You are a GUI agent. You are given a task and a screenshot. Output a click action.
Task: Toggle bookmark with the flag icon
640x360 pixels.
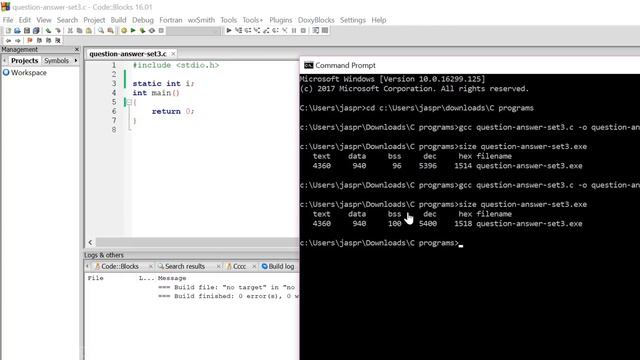point(30,40)
